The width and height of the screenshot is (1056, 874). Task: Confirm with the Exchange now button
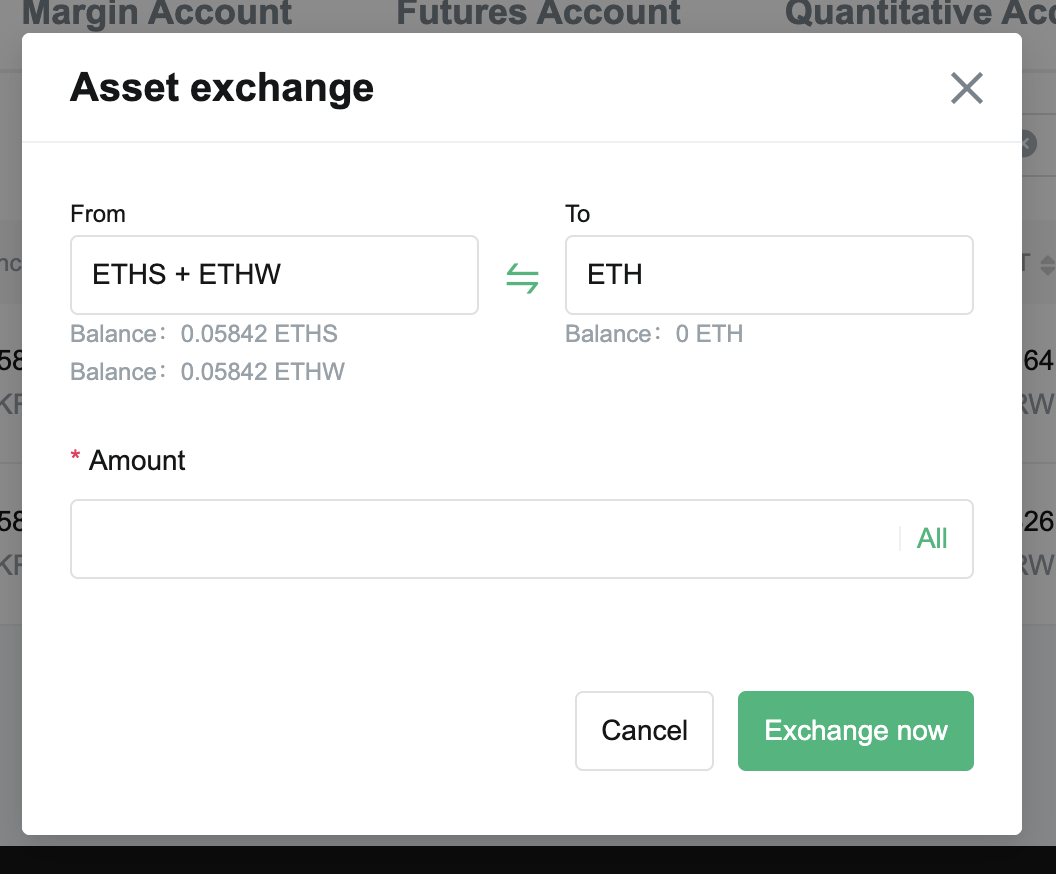[x=855, y=731]
